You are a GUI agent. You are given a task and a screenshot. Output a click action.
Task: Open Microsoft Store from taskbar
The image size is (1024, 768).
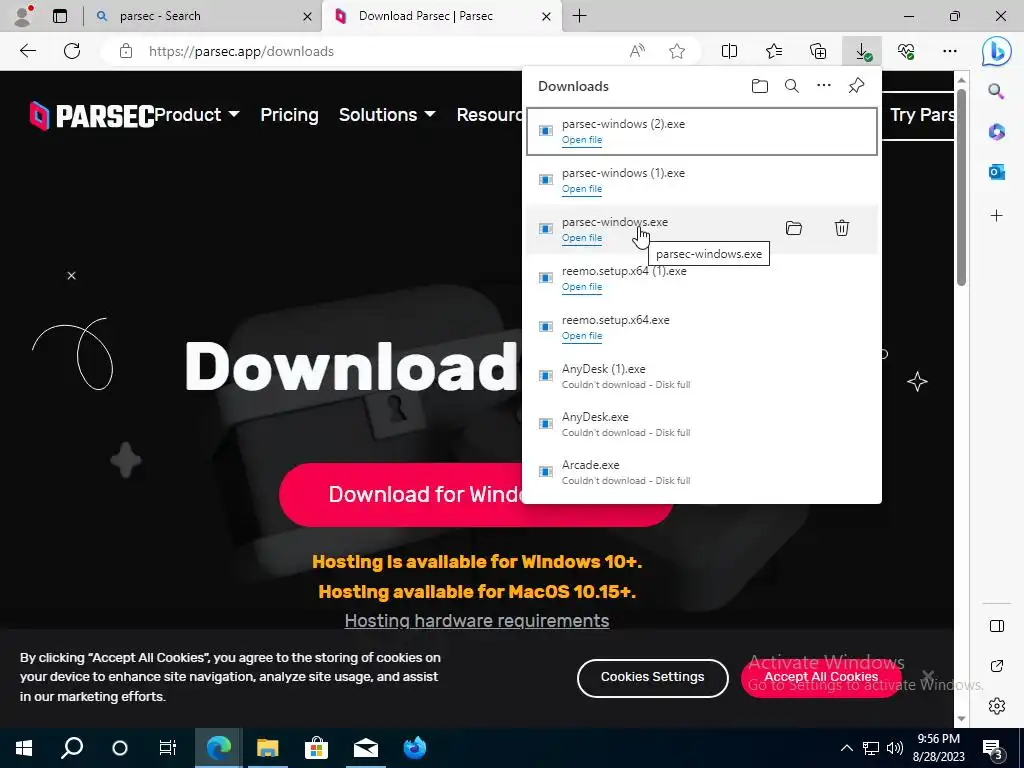pos(316,748)
